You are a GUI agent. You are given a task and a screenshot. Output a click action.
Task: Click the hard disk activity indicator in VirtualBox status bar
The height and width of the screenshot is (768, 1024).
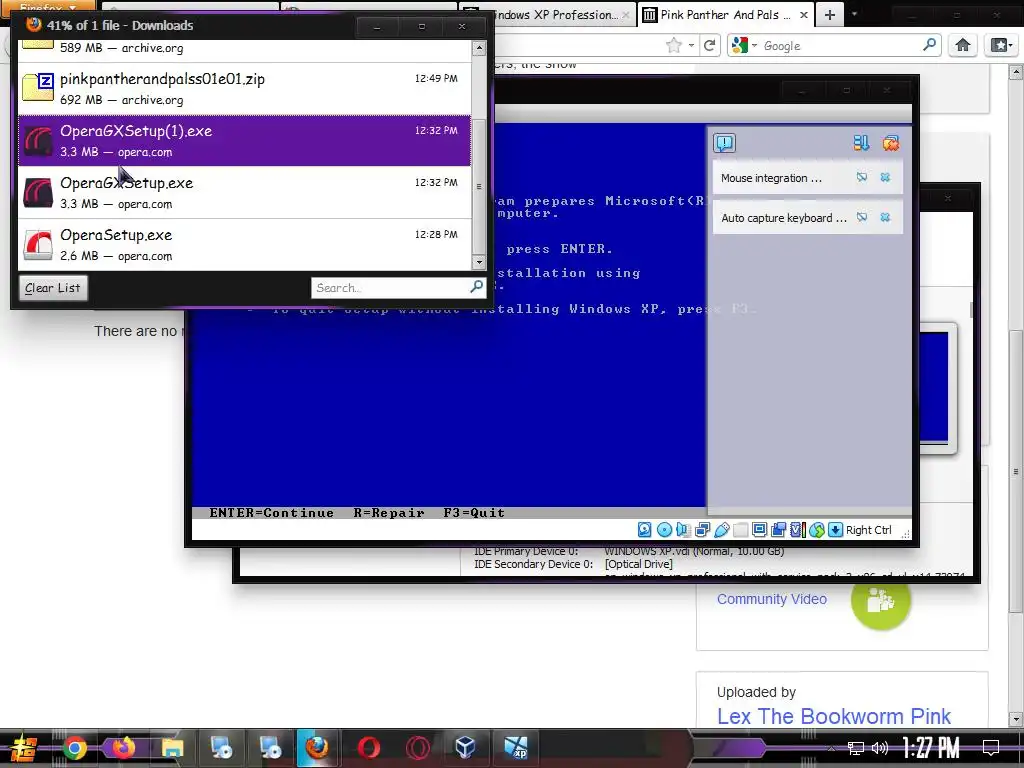coord(645,530)
